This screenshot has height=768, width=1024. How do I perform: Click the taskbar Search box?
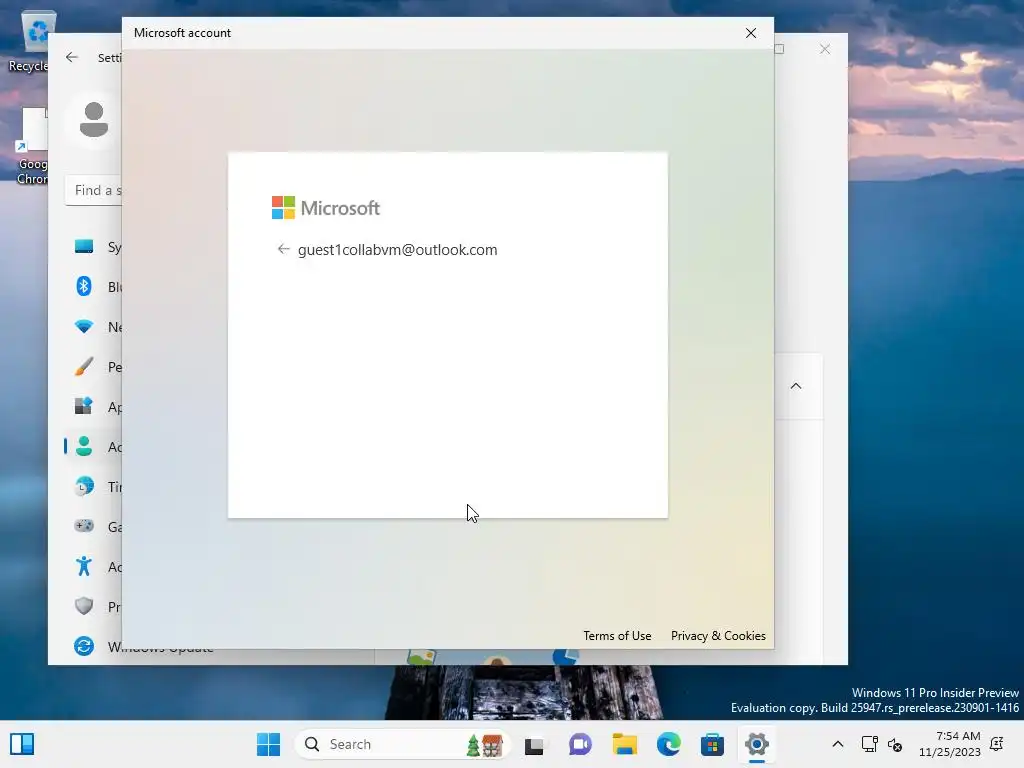coord(401,744)
